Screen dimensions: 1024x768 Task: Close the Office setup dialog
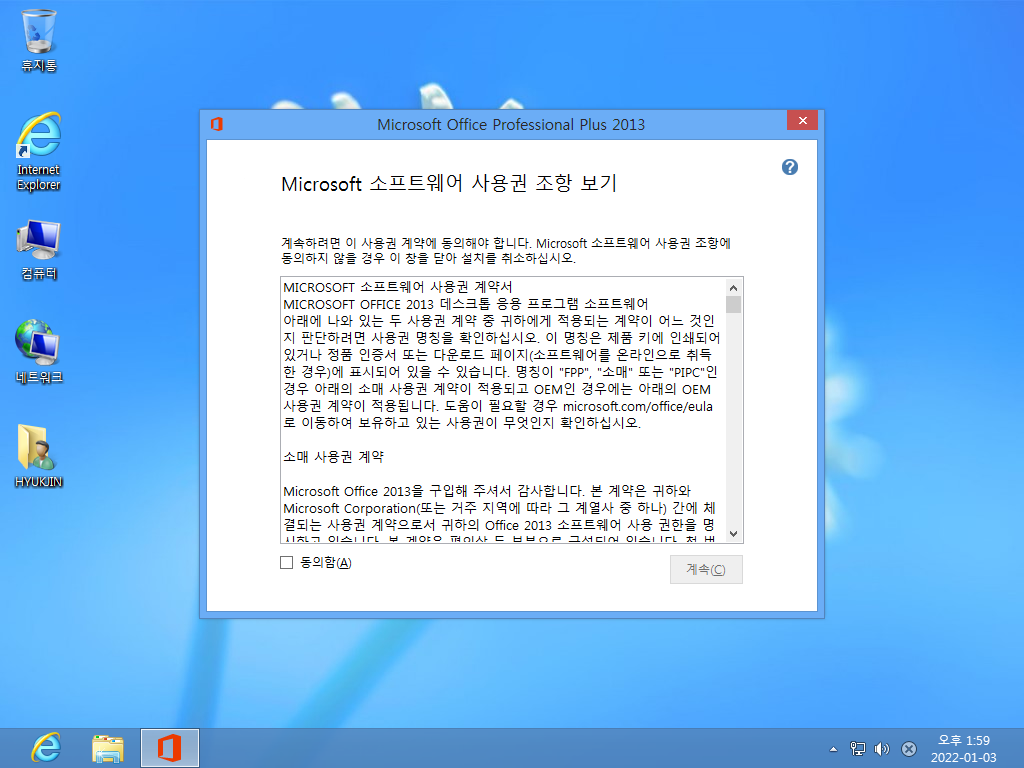pyautogui.click(x=803, y=120)
